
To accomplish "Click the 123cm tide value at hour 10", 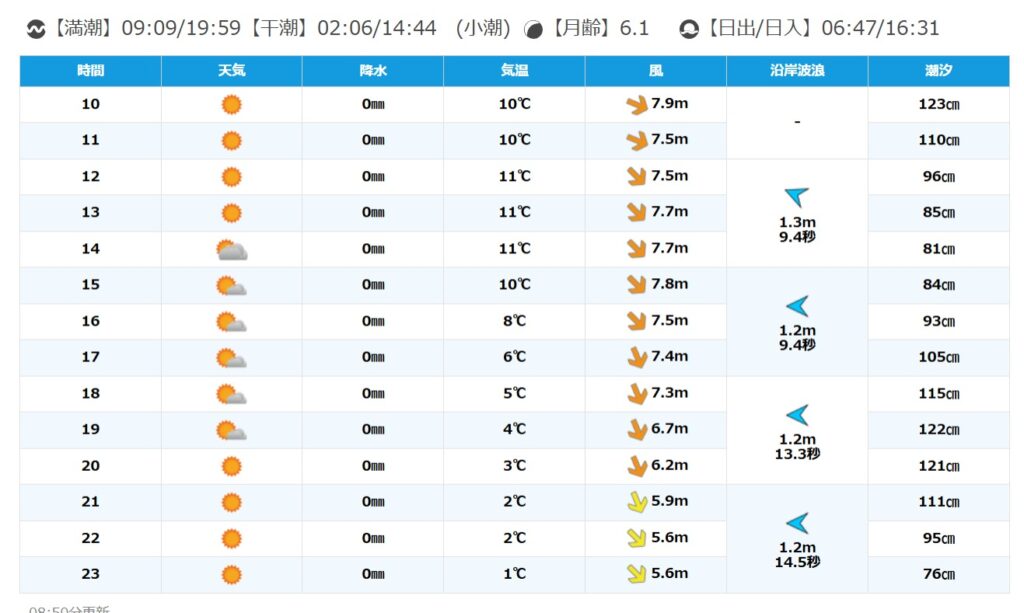I will click(x=938, y=104).
